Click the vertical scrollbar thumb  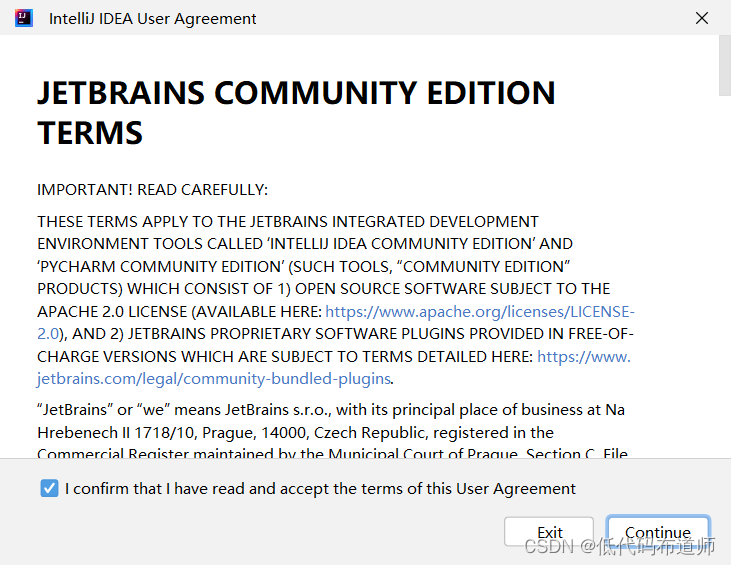[725, 65]
